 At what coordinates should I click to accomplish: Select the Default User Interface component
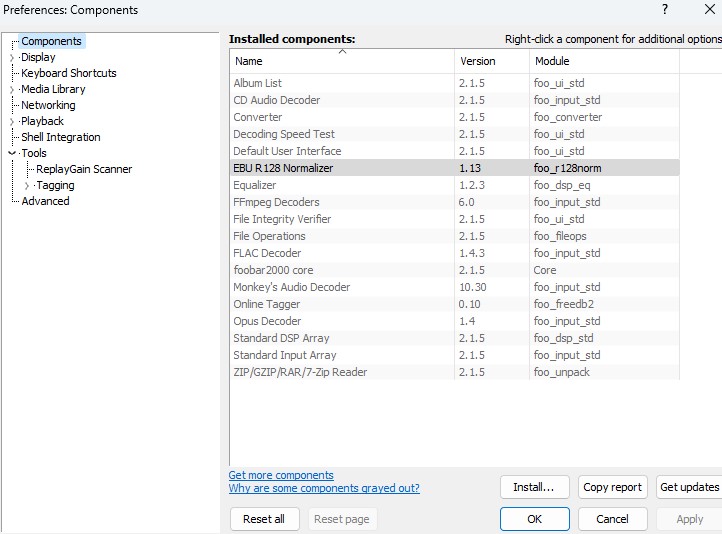(454, 151)
